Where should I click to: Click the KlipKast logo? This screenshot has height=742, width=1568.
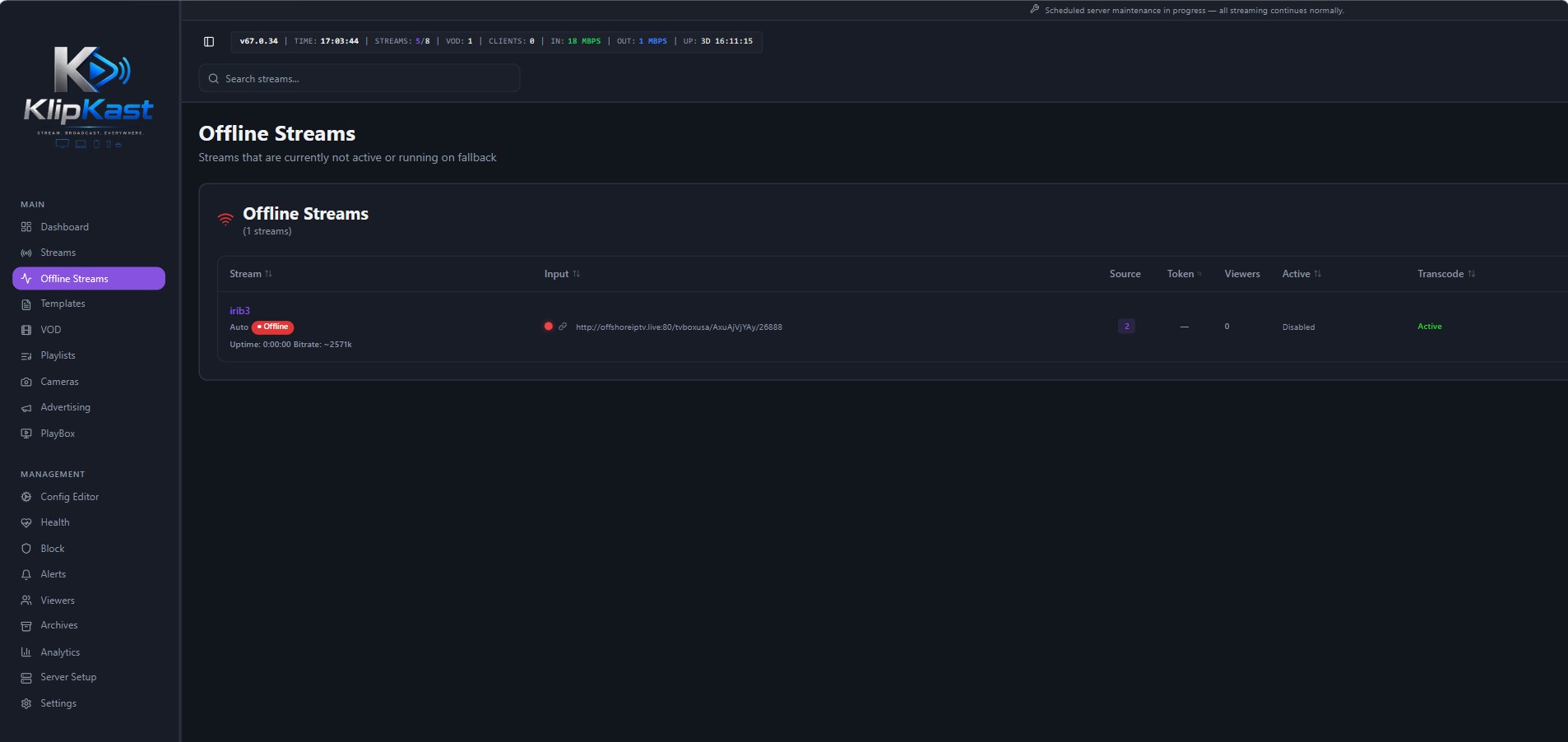coord(89,97)
